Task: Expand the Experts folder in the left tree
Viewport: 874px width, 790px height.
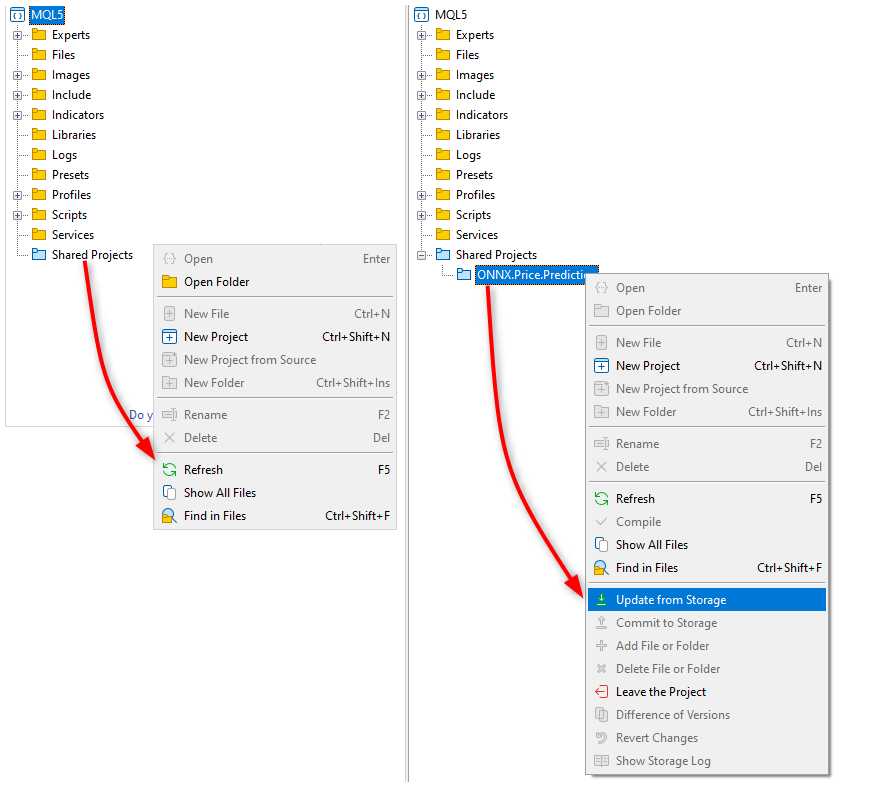Action: click(18, 35)
